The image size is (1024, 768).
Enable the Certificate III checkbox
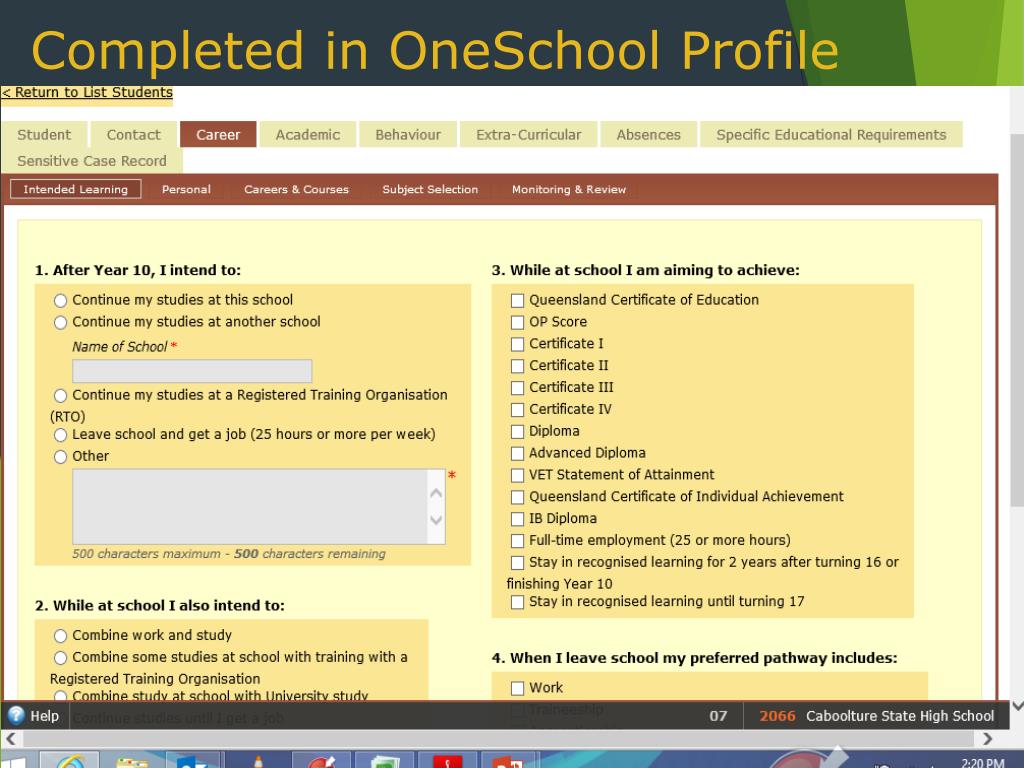click(517, 388)
